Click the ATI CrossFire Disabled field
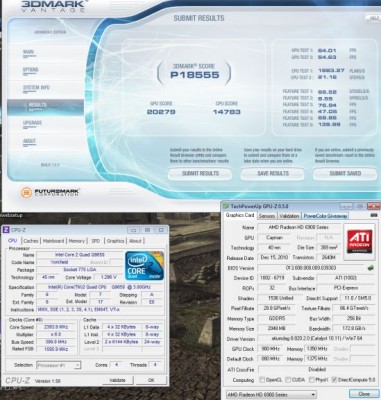The height and width of the screenshot is (400, 381). (317, 369)
